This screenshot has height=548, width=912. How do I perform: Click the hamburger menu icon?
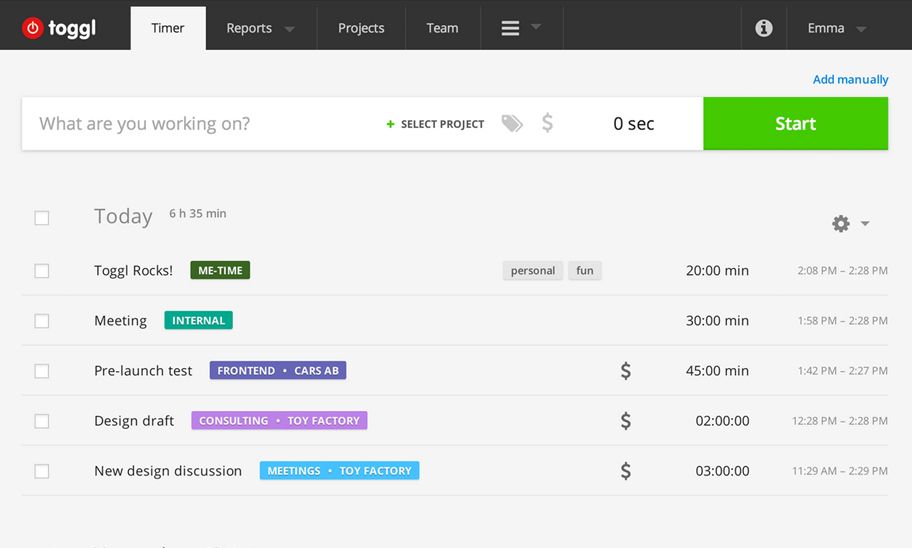[x=511, y=28]
